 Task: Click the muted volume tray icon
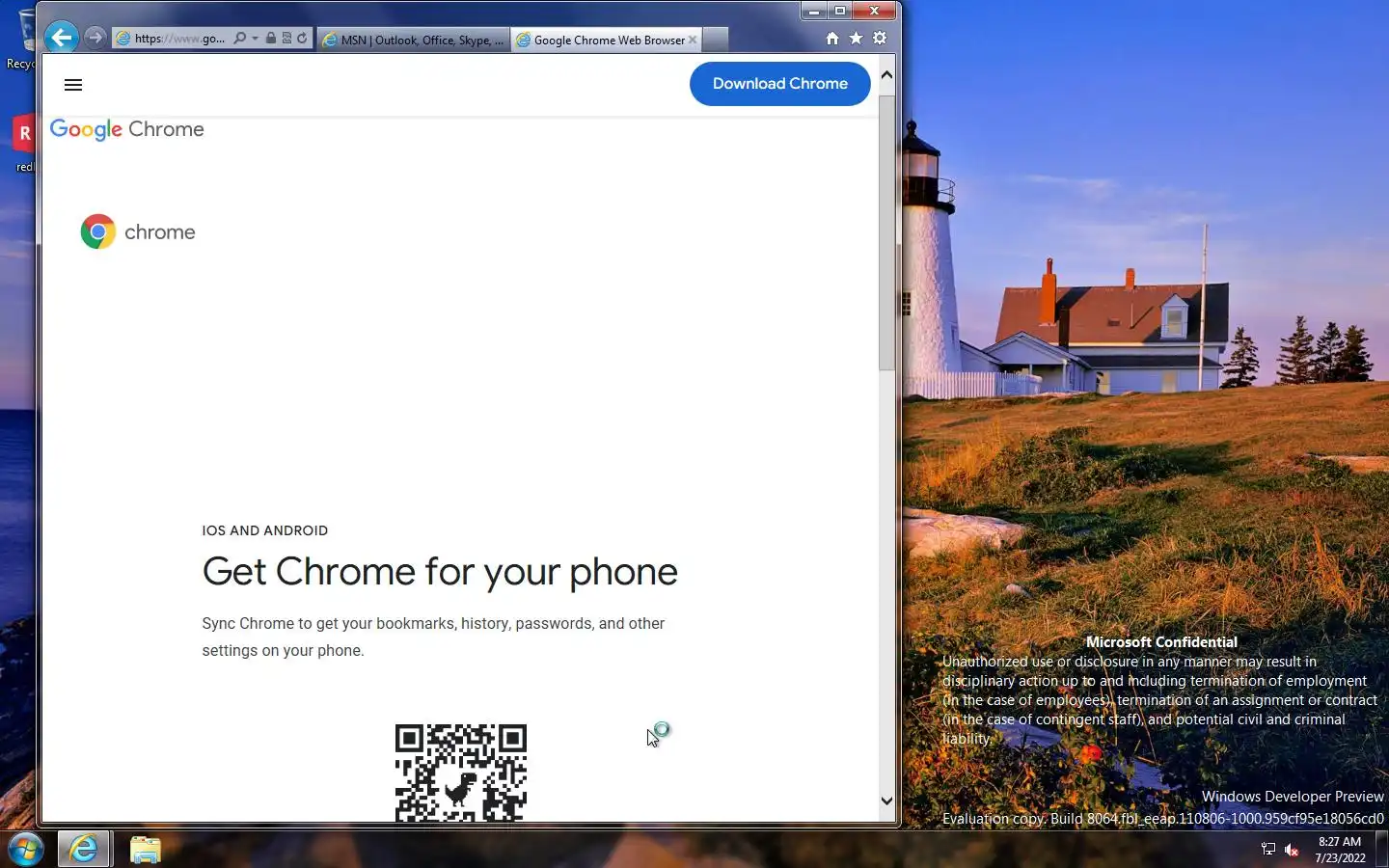pyautogui.click(x=1292, y=850)
